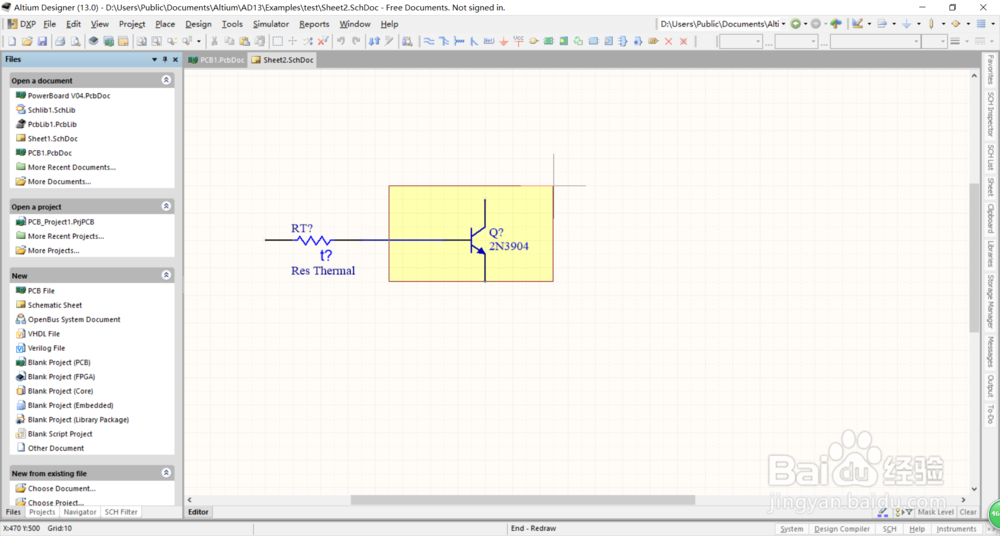Save the document with the floppy icon
This screenshot has width=1000, height=536.
[x=42, y=41]
